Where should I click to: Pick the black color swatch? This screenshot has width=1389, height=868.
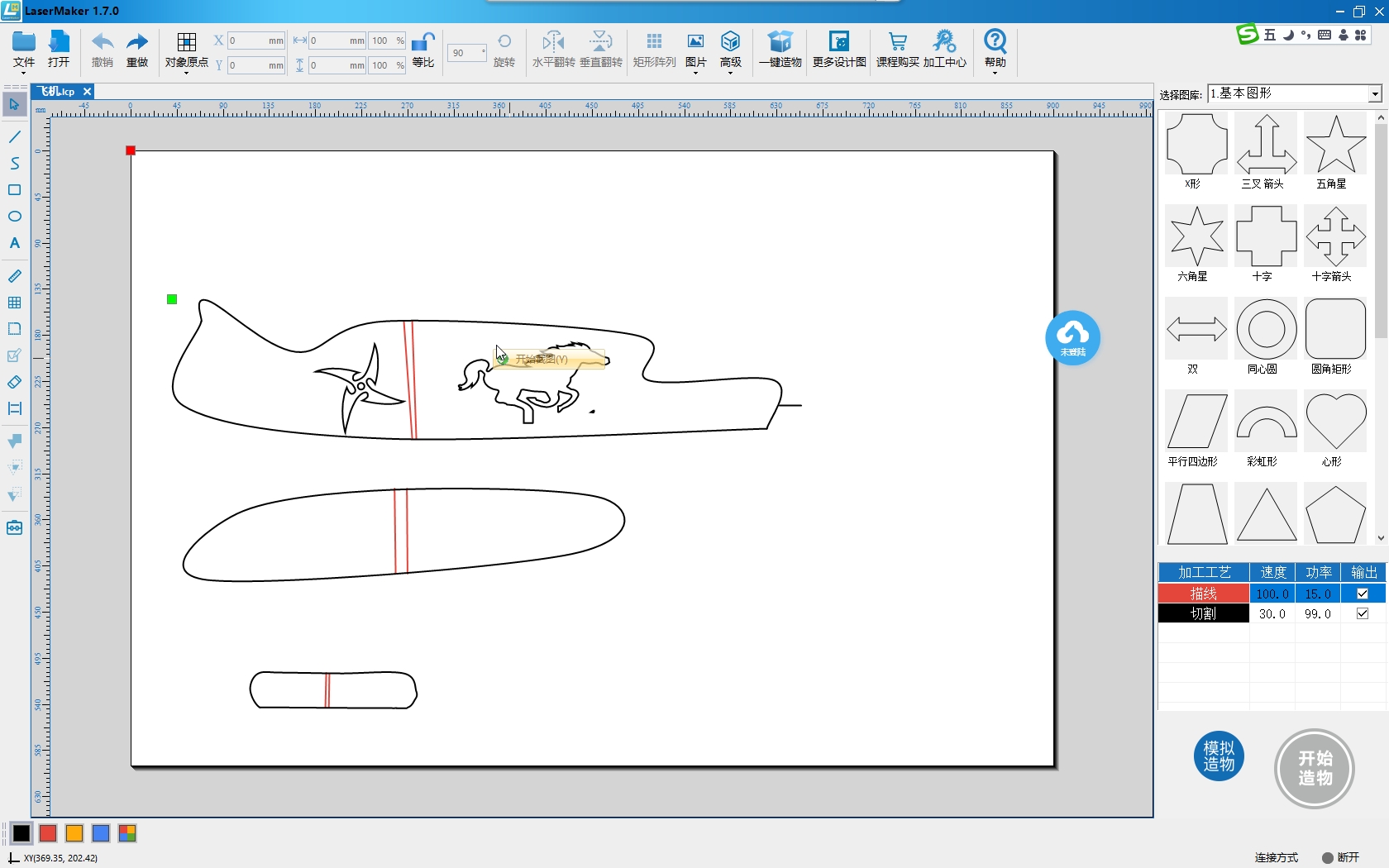21,833
